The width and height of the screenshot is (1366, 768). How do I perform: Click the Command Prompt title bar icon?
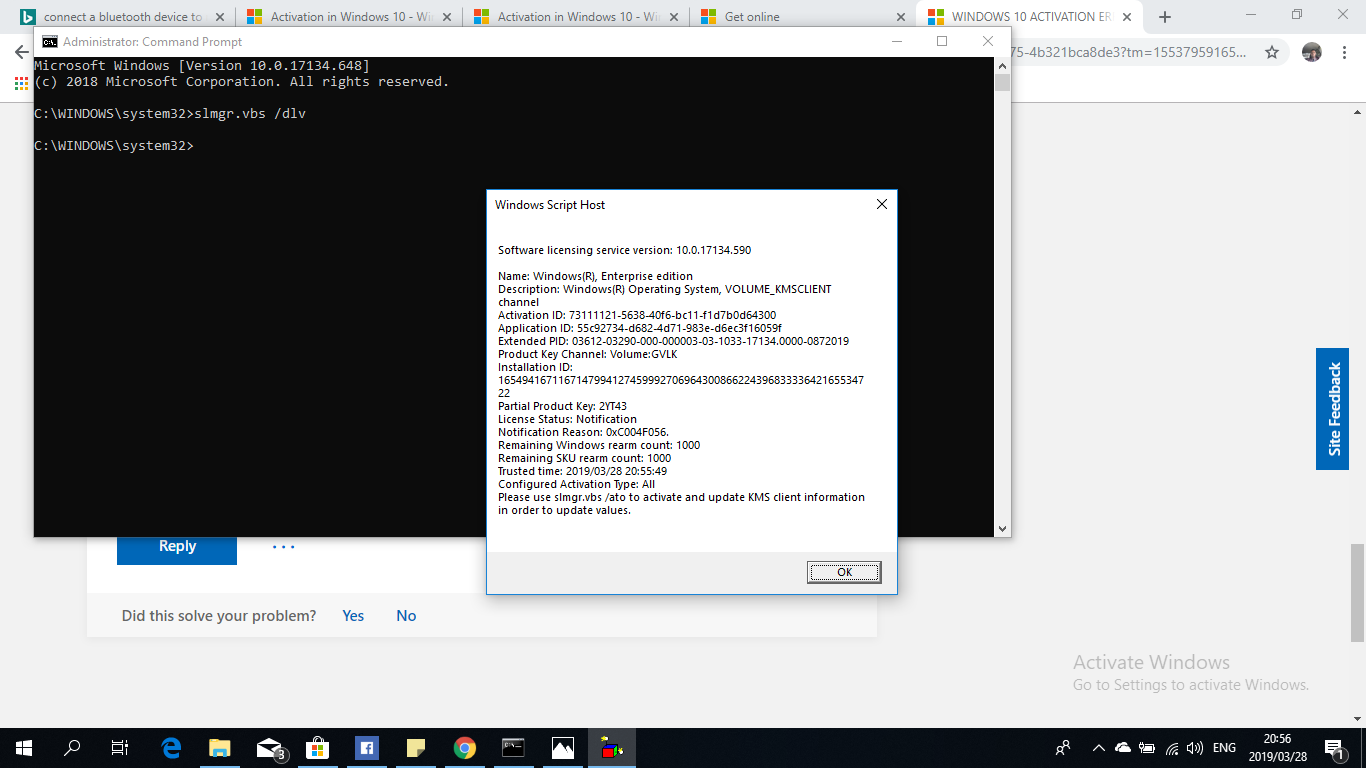pos(49,42)
